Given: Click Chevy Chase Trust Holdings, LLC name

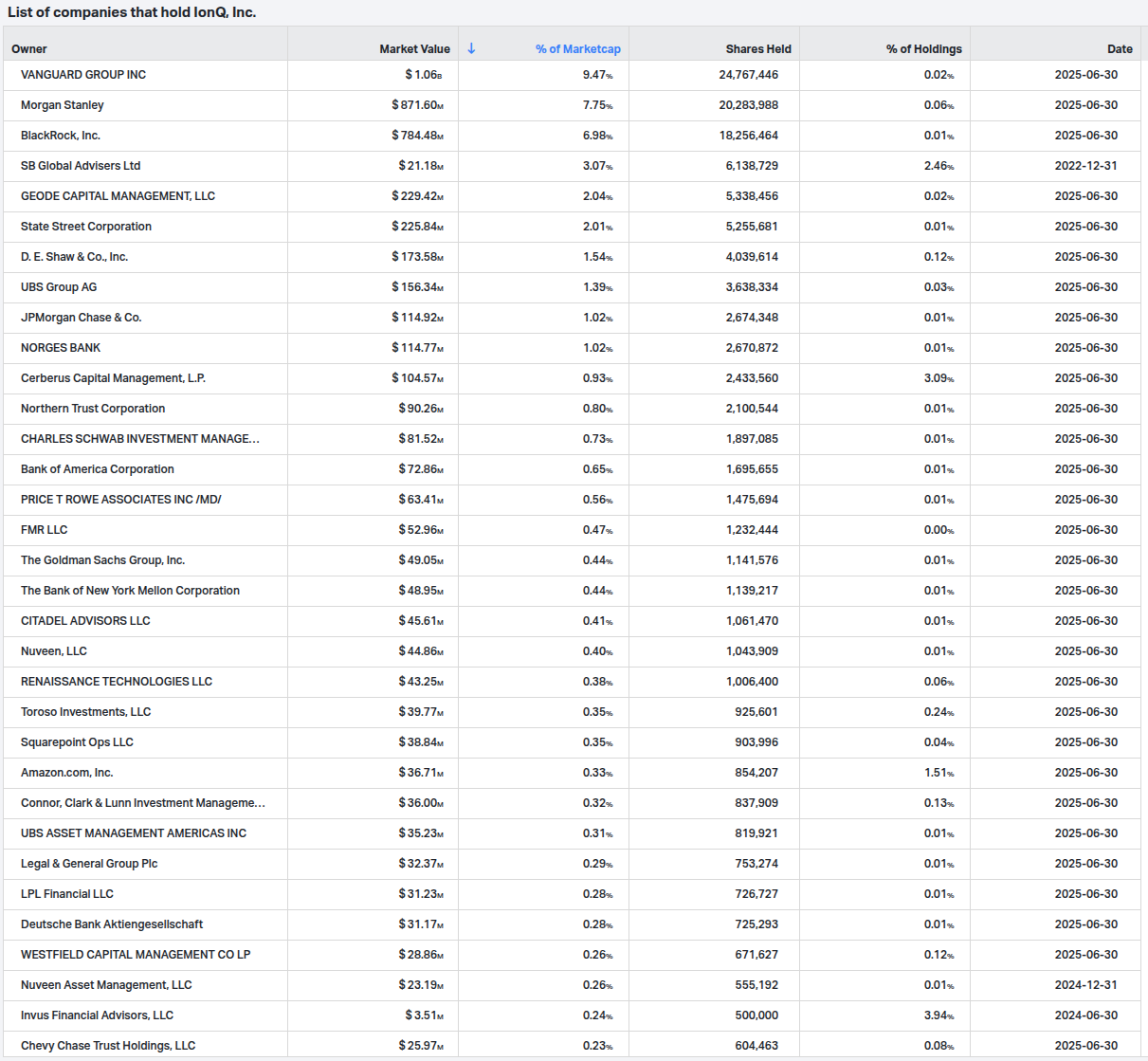Looking at the screenshot, I should click(108, 1046).
